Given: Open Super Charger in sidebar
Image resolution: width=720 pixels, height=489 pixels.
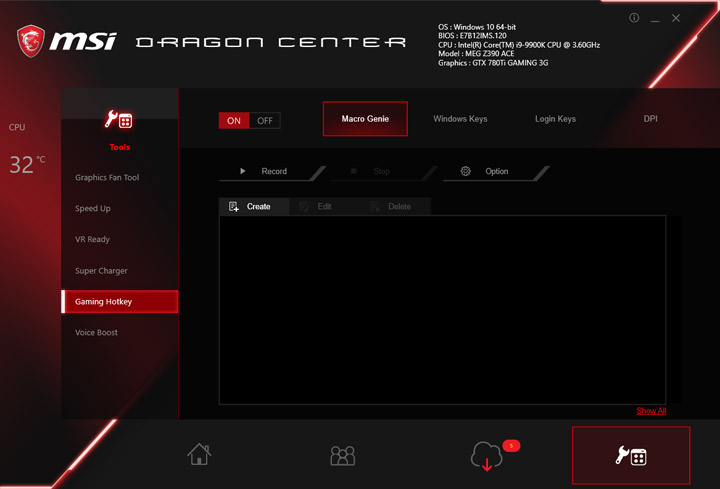Looking at the screenshot, I should 101,271.
